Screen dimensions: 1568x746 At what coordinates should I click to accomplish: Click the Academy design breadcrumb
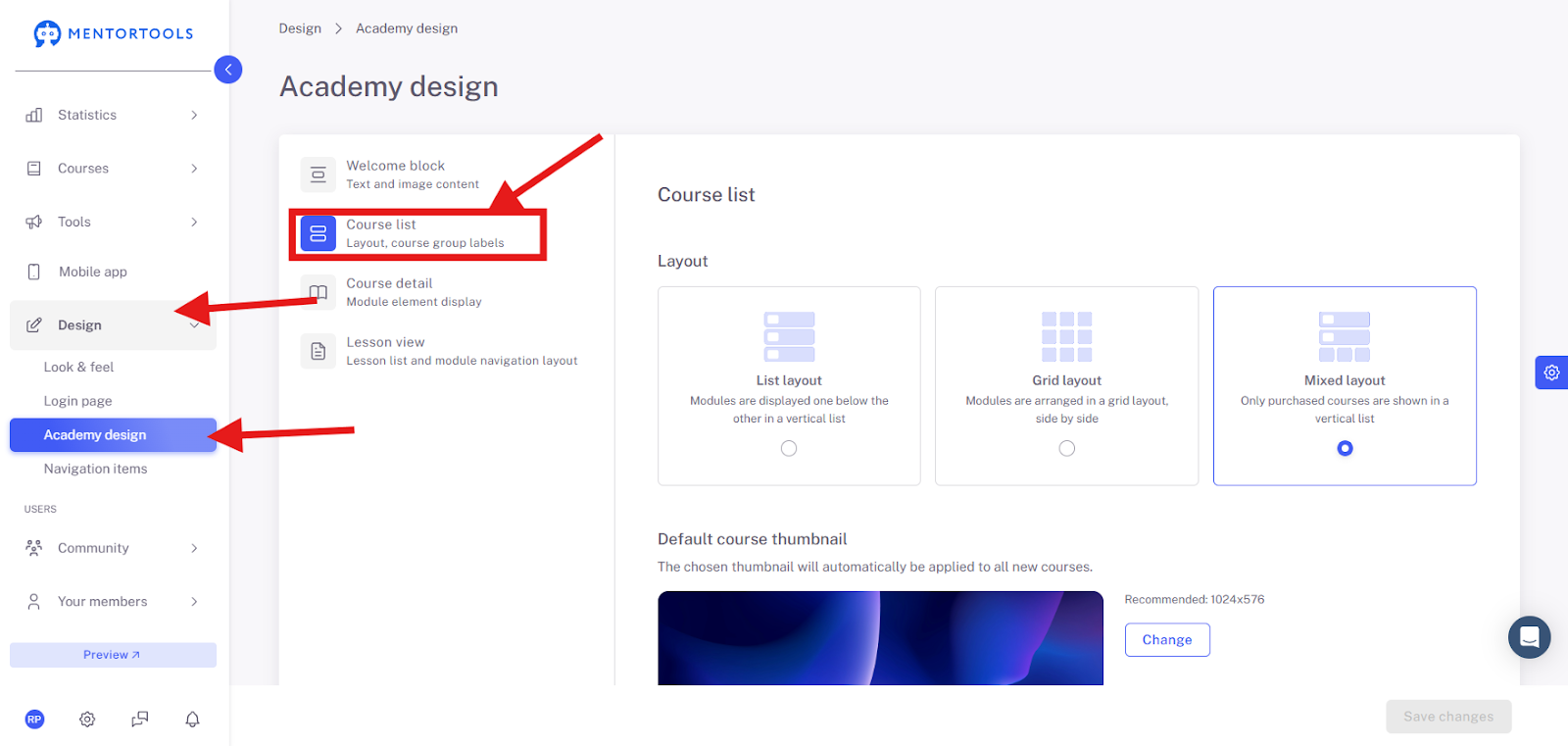click(407, 28)
